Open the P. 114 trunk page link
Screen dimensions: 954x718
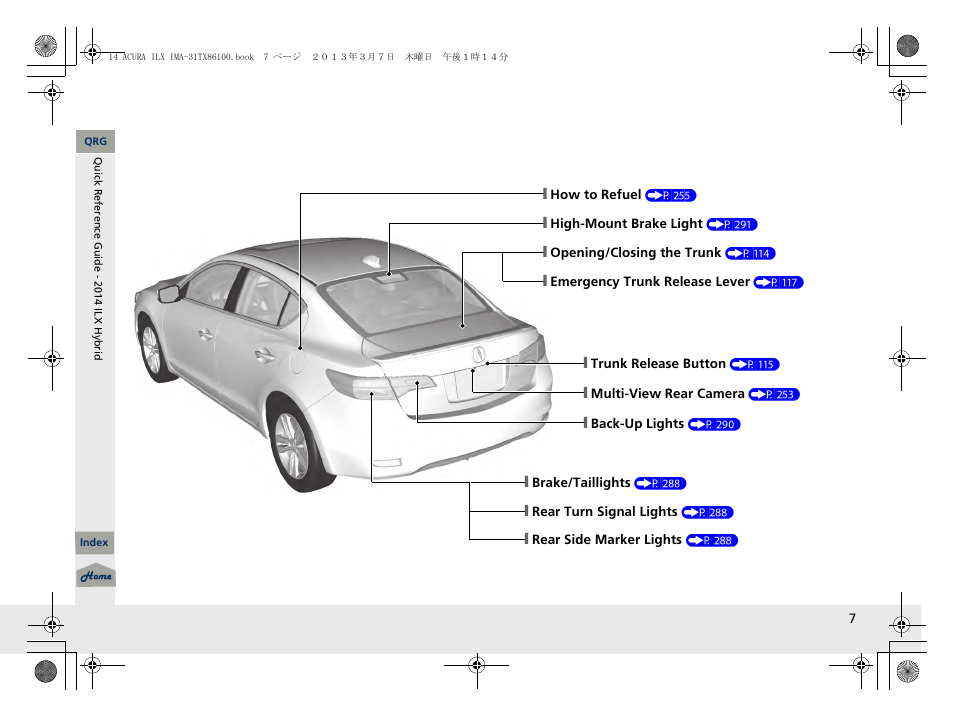click(x=750, y=254)
